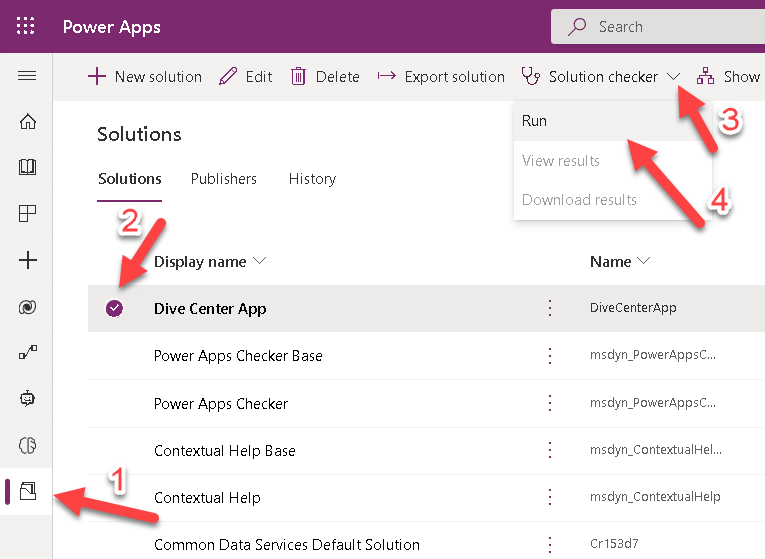765x559 pixels.
Task: Sort by Display name column chevron
Action: point(260,261)
